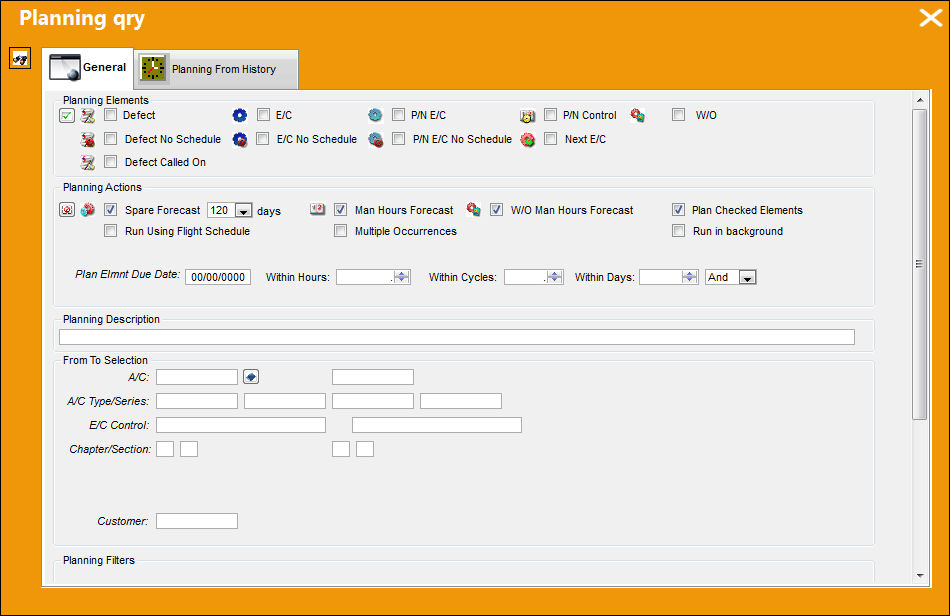
Task: Click the scrollbar up arrow
Action: pyautogui.click(x=920, y=100)
